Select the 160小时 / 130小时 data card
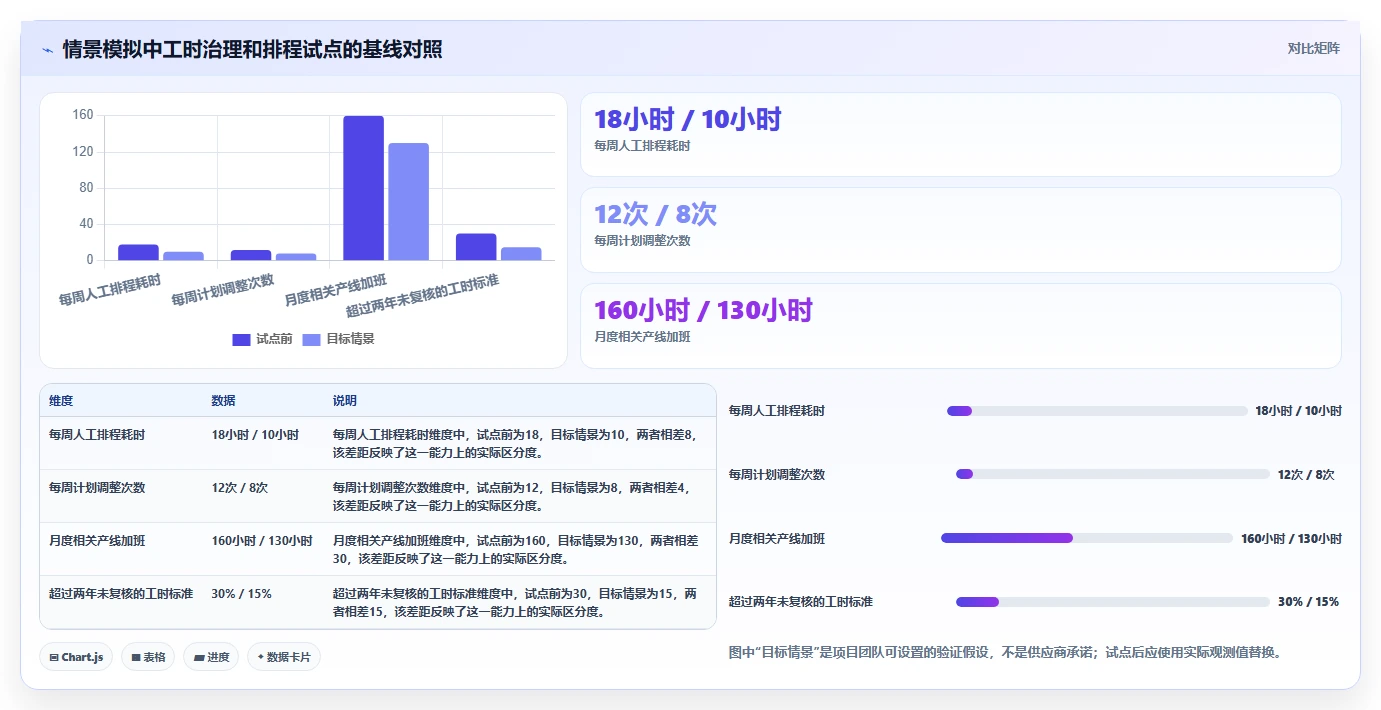The image size is (1381, 710). tap(960, 326)
